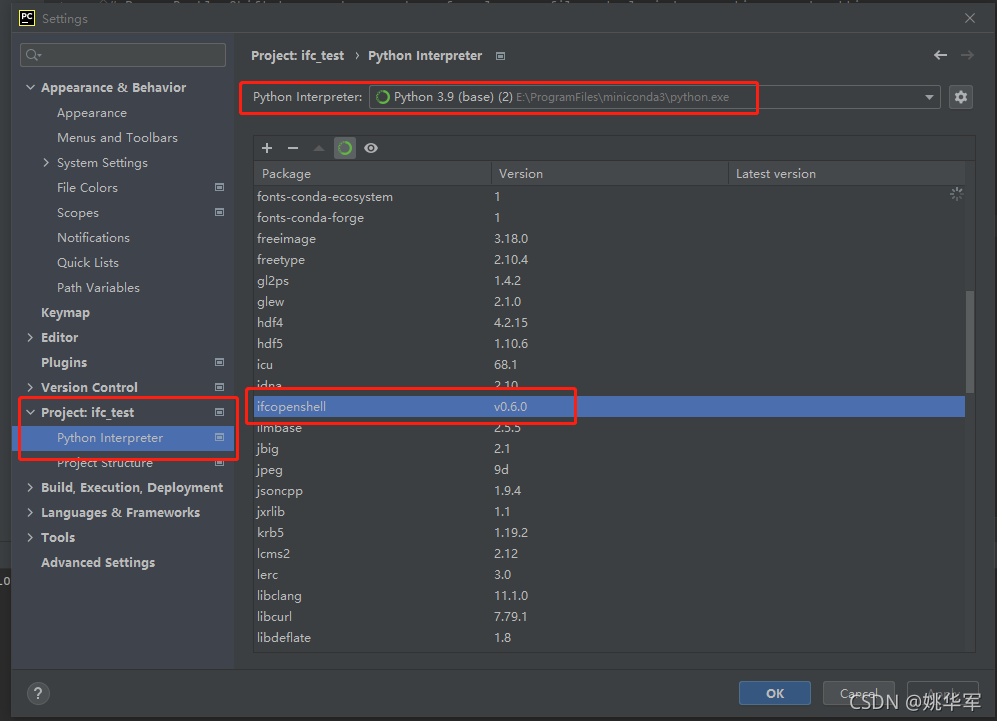Open the Keymap settings
Image resolution: width=997 pixels, height=721 pixels.
click(65, 312)
